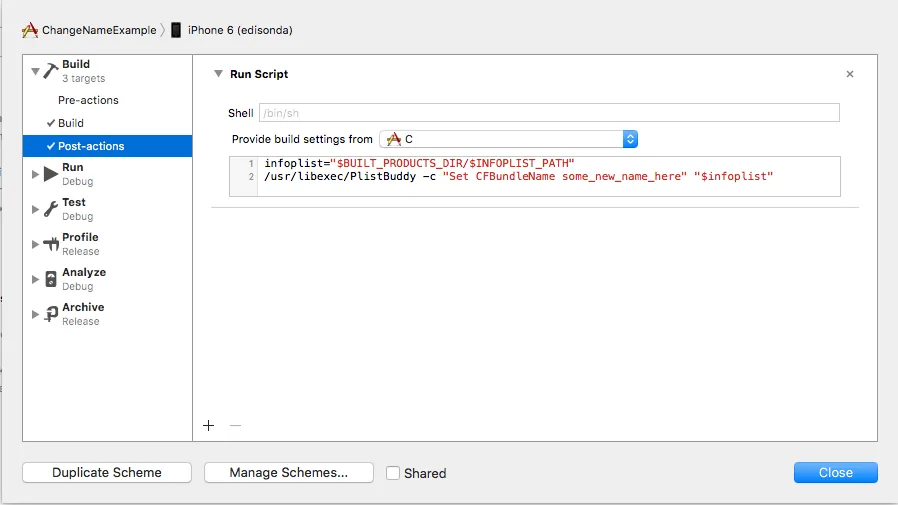Click the Test wrench icon
The width and height of the screenshot is (898, 505).
point(51,209)
